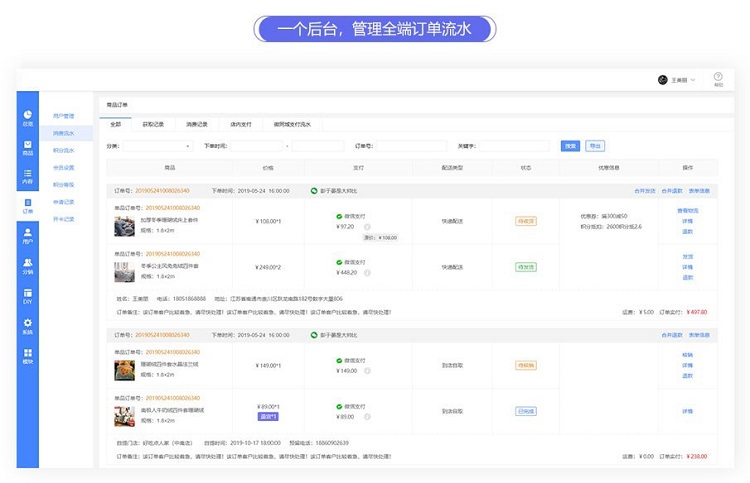
Task: Click 合并发货 in the ¥497.80 order header
Action: (645, 191)
